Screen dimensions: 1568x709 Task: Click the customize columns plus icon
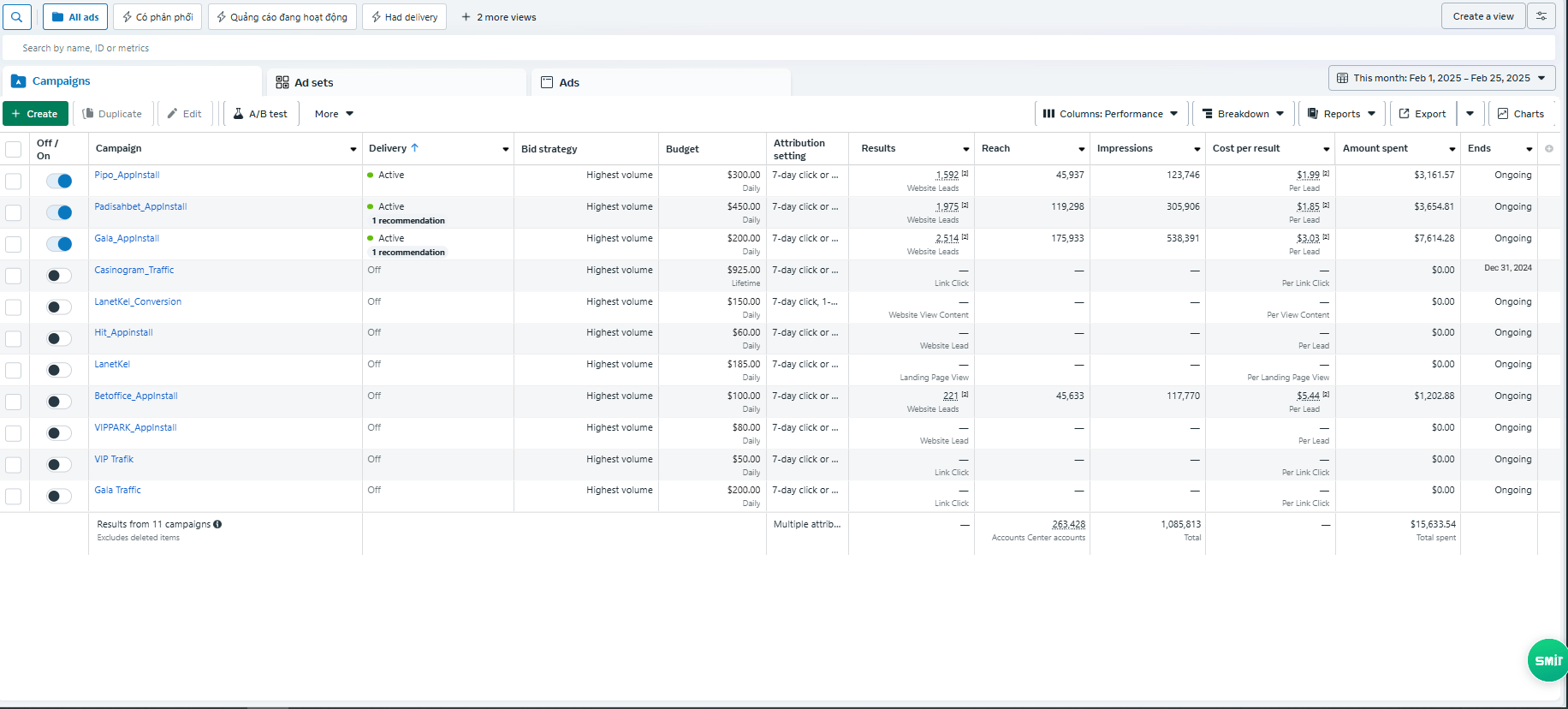tap(1548, 149)
